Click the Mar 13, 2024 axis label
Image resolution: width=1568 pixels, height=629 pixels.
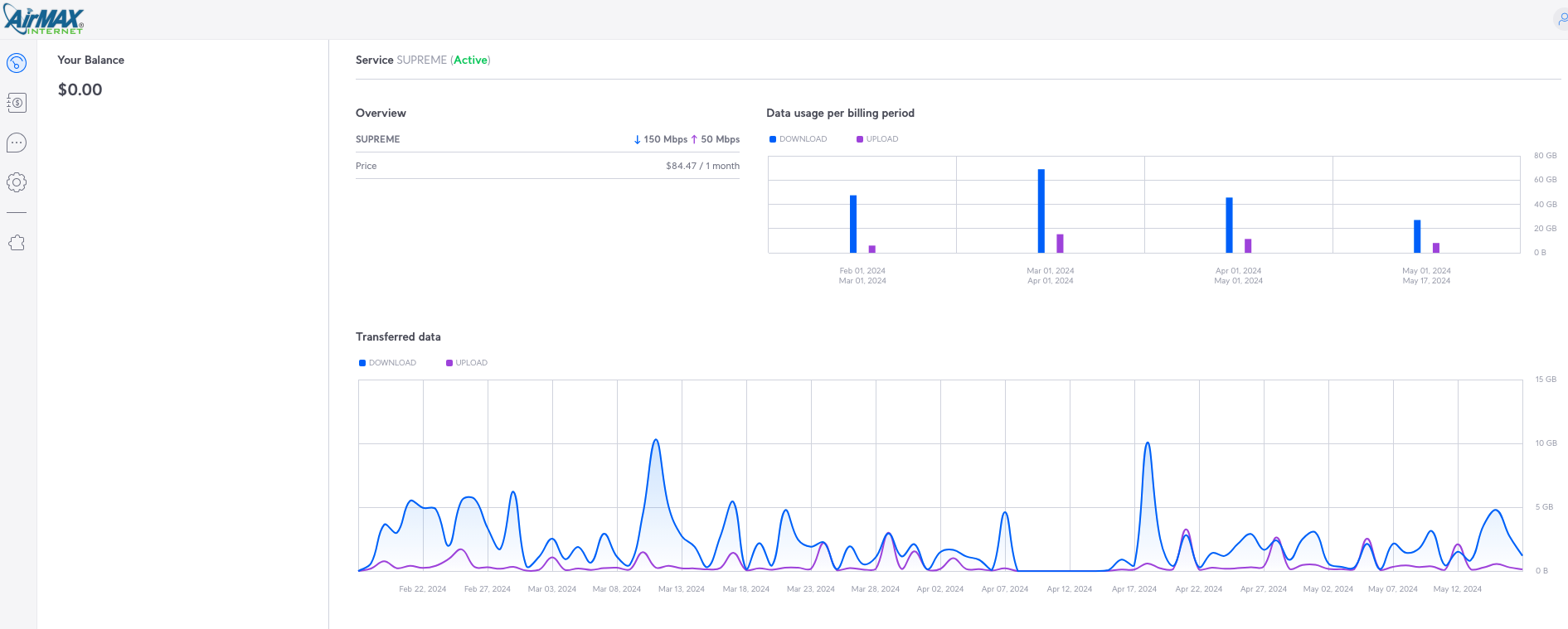pyautogui.click(x=682, y=589)
